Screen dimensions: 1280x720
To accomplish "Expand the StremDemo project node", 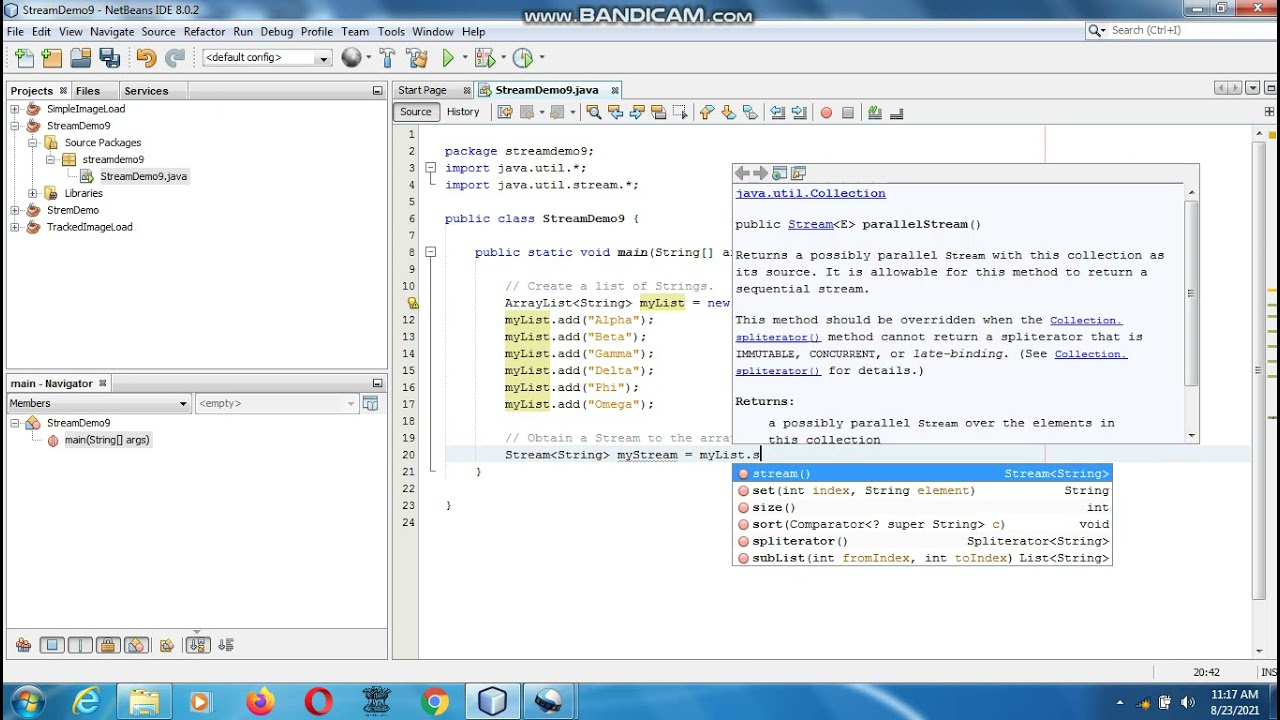I will tap(15, 210).
